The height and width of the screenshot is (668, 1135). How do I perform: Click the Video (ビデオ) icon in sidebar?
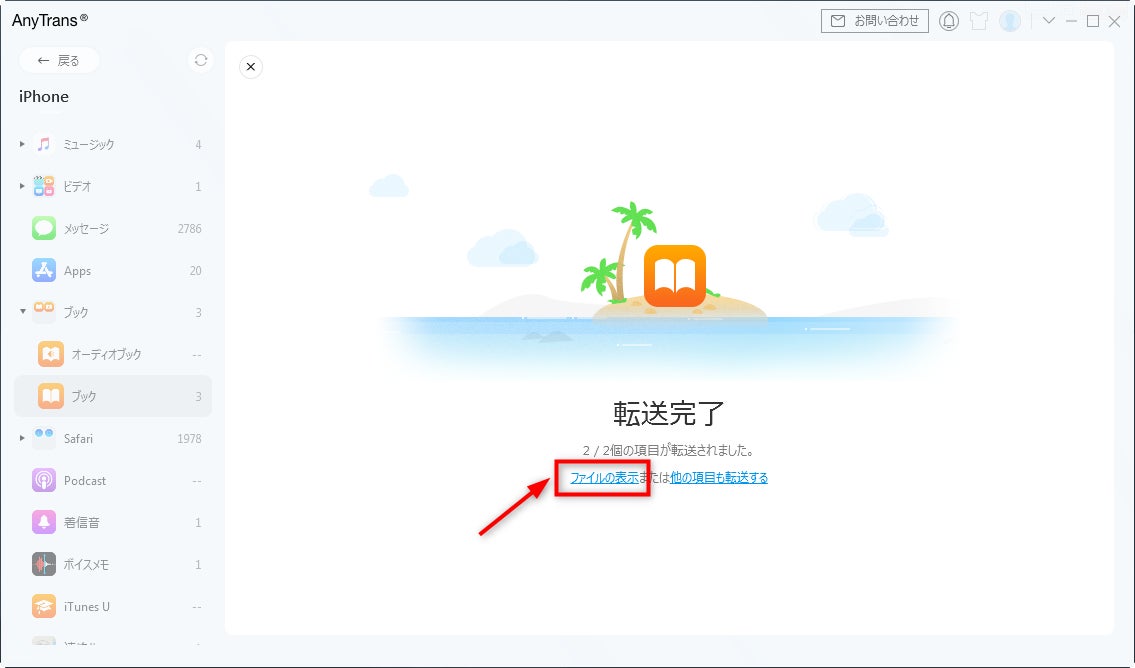click(x=43, y=186)
